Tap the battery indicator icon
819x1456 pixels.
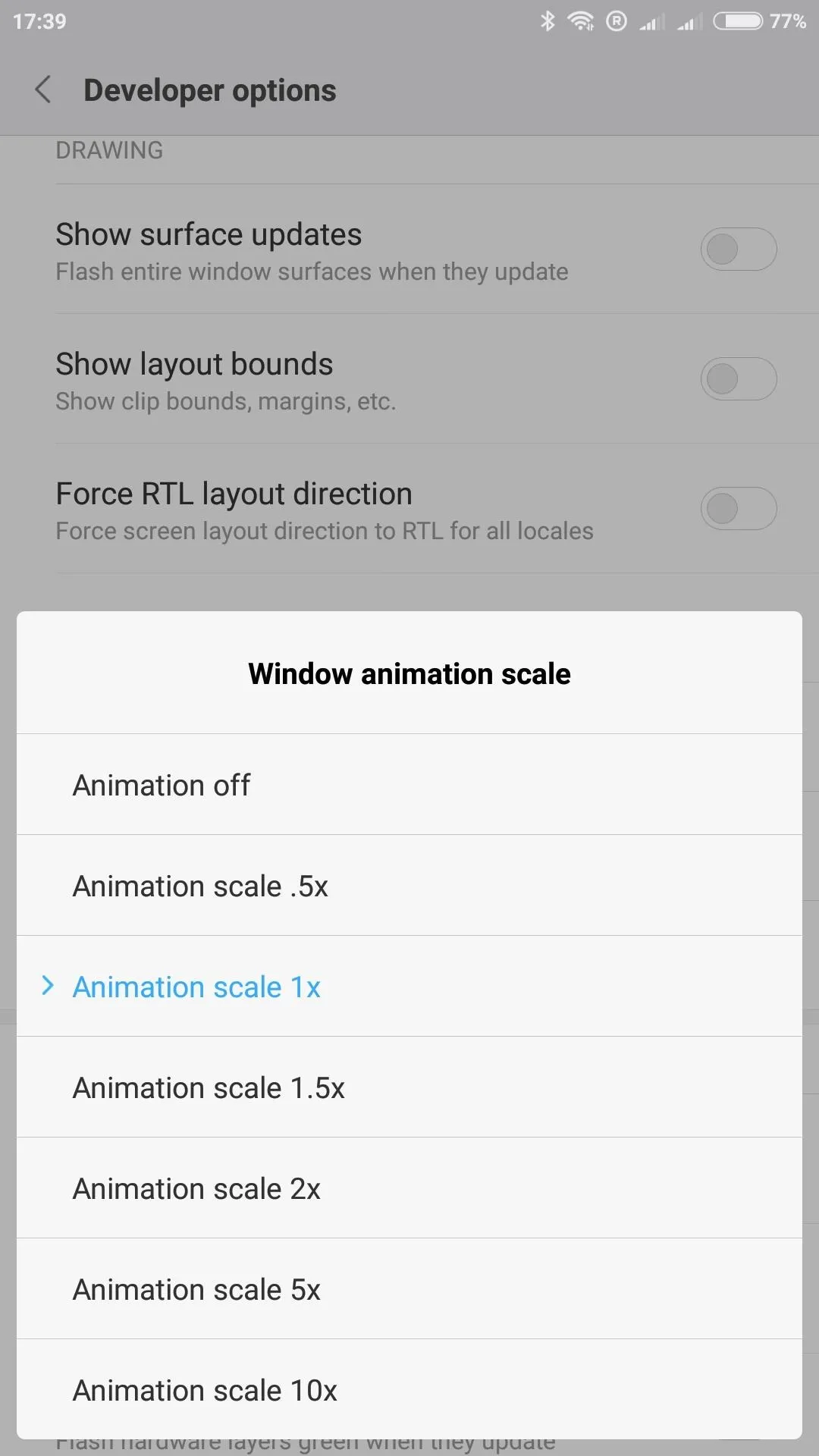[738, 21]
